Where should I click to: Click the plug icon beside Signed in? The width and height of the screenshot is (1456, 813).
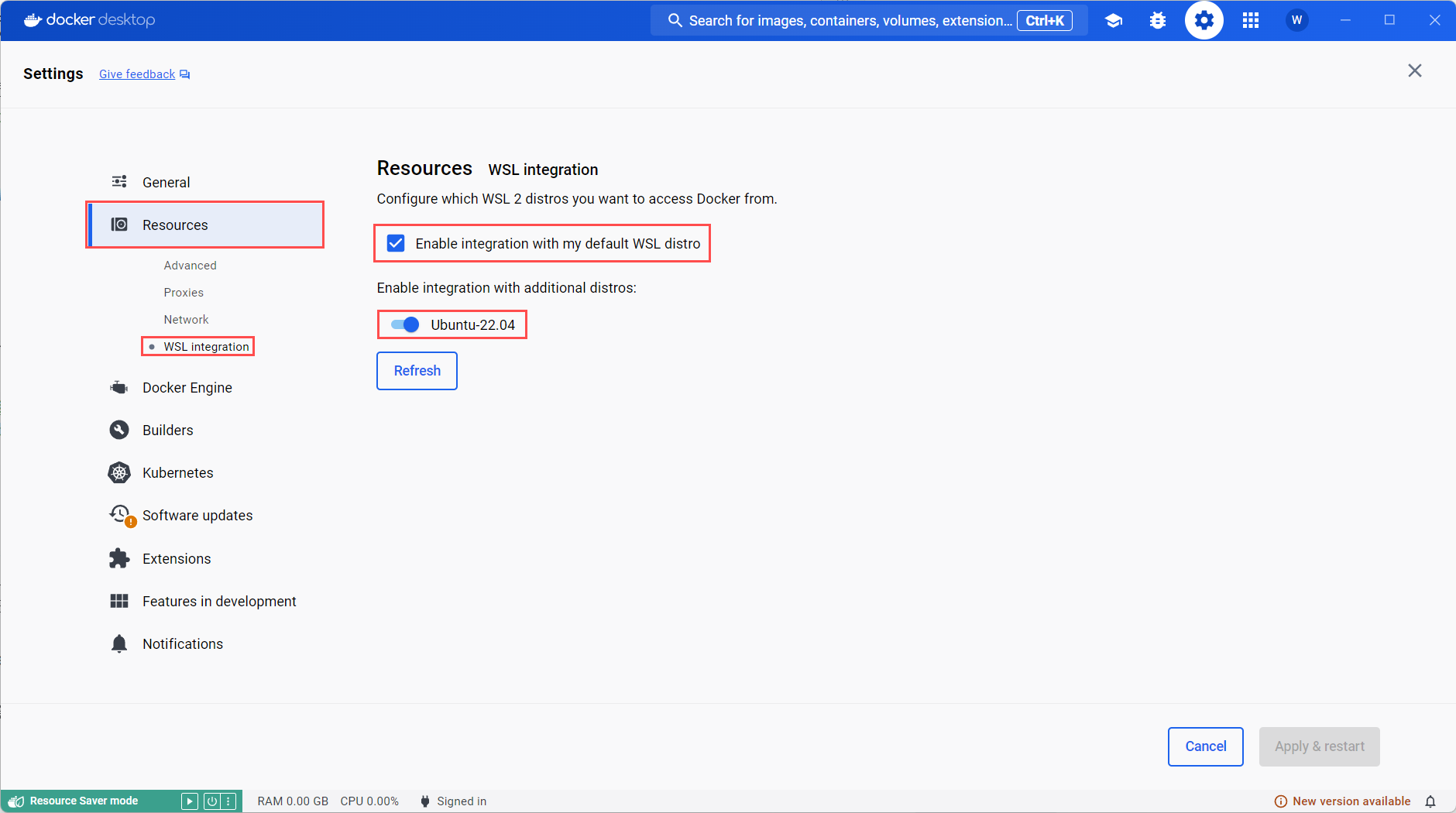[424, 801]
